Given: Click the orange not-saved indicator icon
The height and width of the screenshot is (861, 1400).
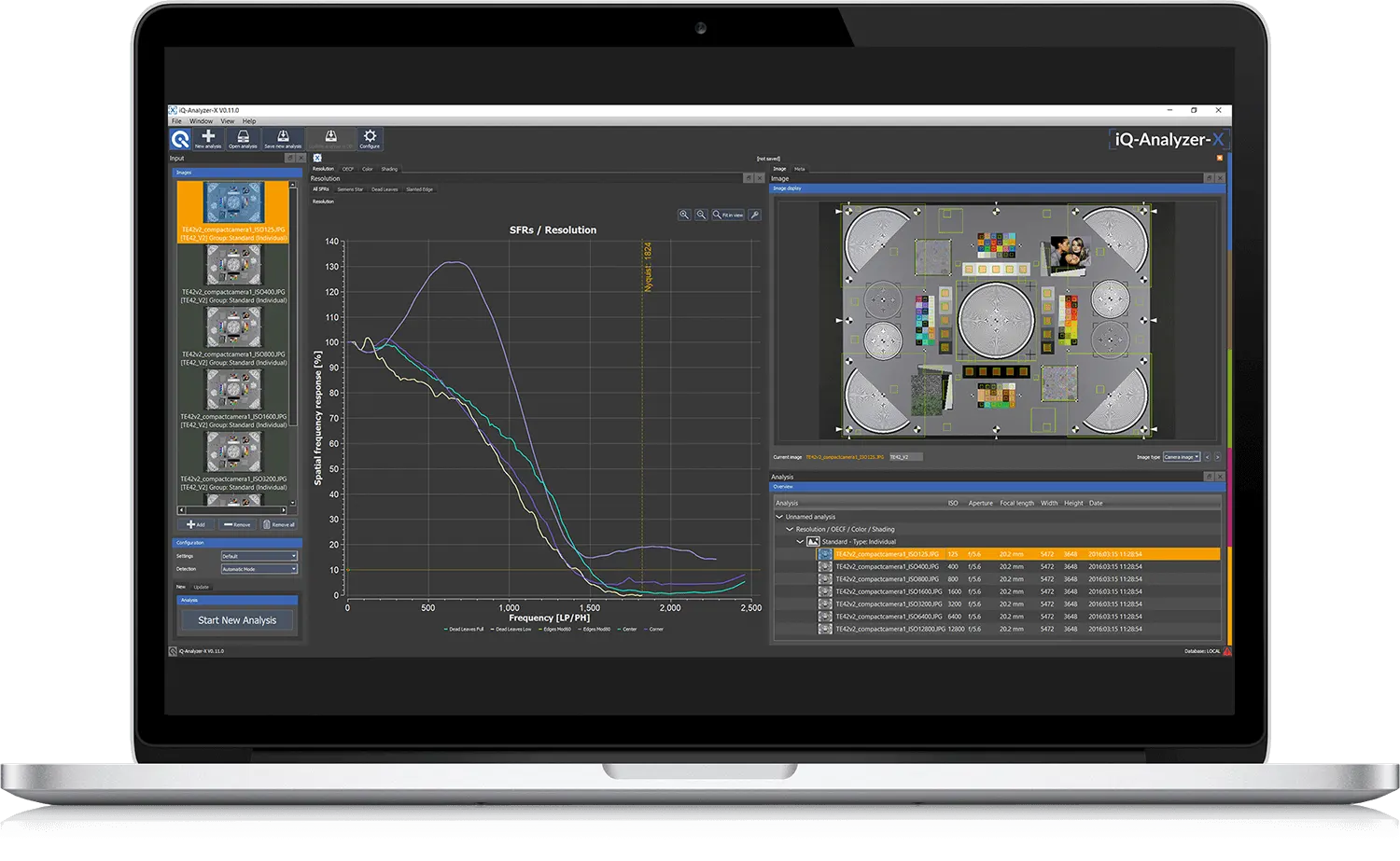Looking at the screenshot, I should 1220,159.
